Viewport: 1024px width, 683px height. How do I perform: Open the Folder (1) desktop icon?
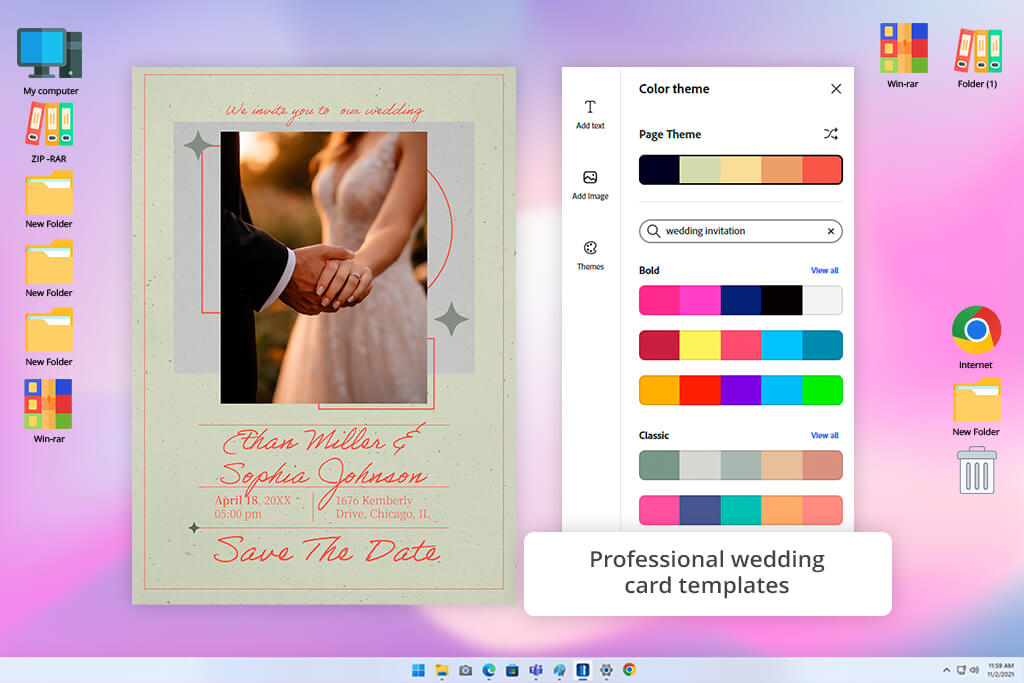pyautogui.click(x=977, y=57)
